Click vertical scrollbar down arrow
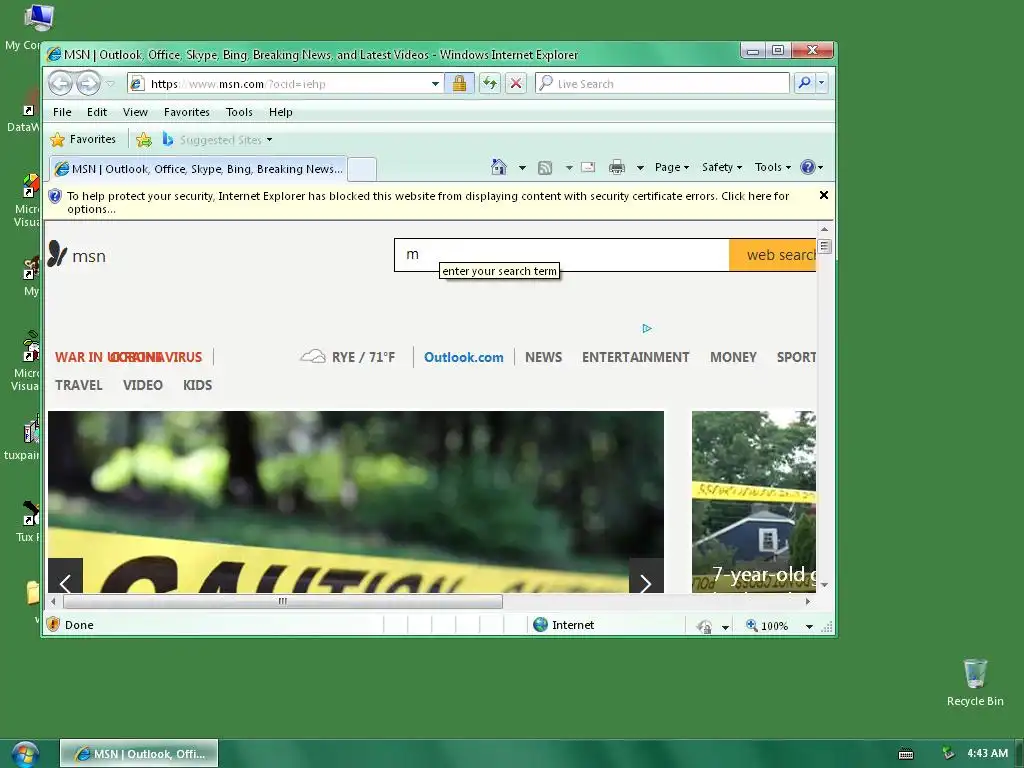The image size is (1024, 768). (824, 584)
